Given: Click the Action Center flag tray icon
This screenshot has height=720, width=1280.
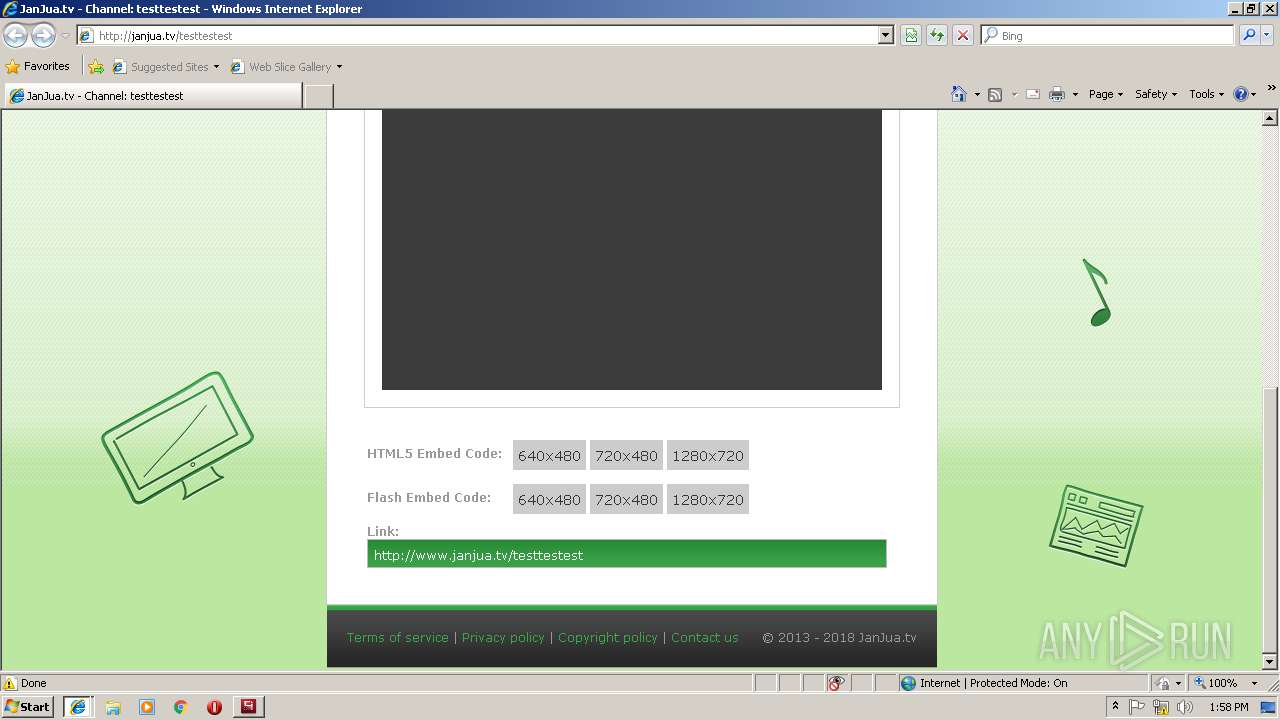Looking at the screenshot, I should (x=1138, y=707).
